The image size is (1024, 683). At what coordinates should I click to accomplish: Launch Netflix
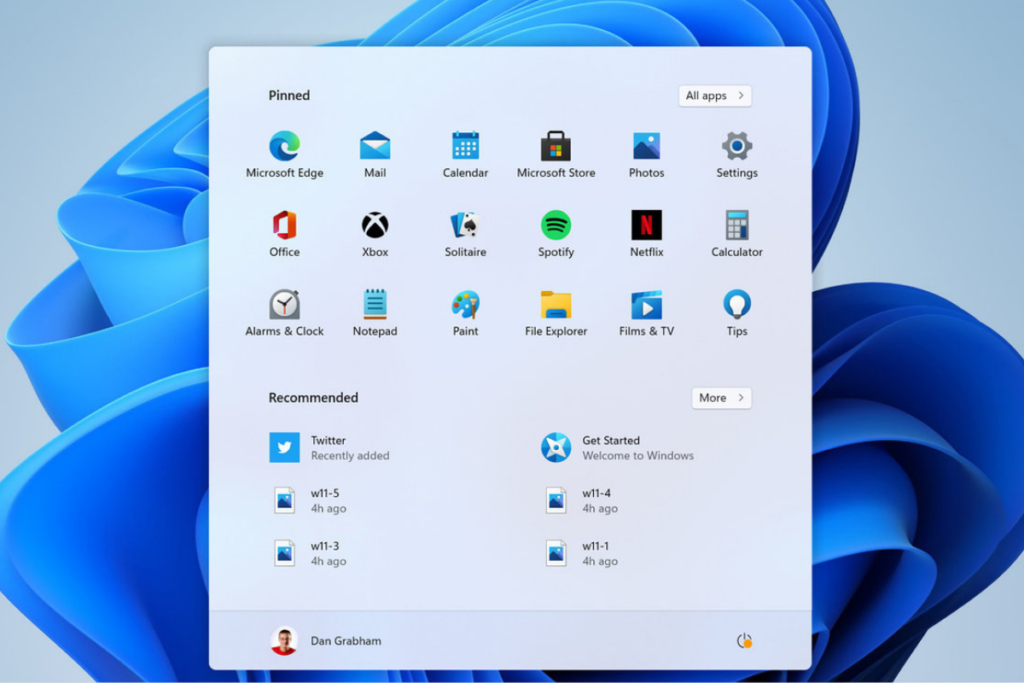[x=647, y=234]
